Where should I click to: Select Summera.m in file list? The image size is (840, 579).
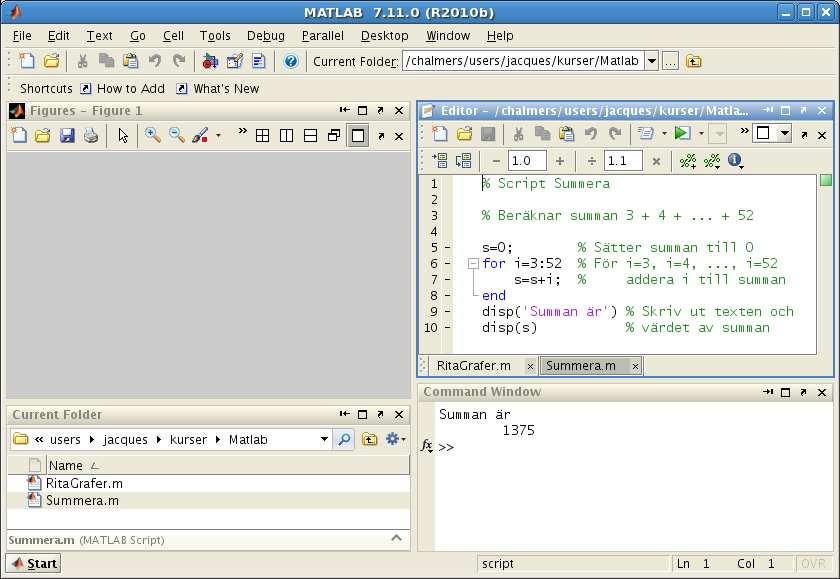pyautogui.click(x=82, y=501)
